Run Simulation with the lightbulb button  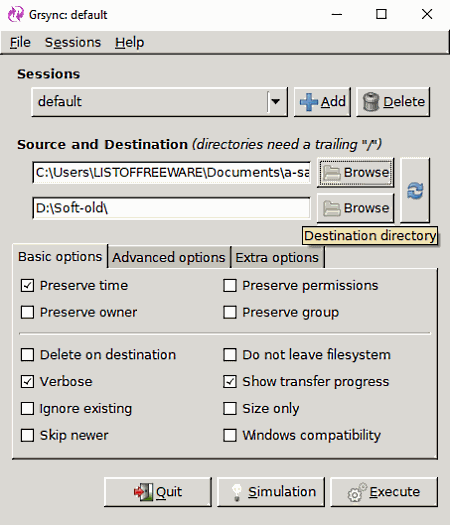tap(271, 492)
